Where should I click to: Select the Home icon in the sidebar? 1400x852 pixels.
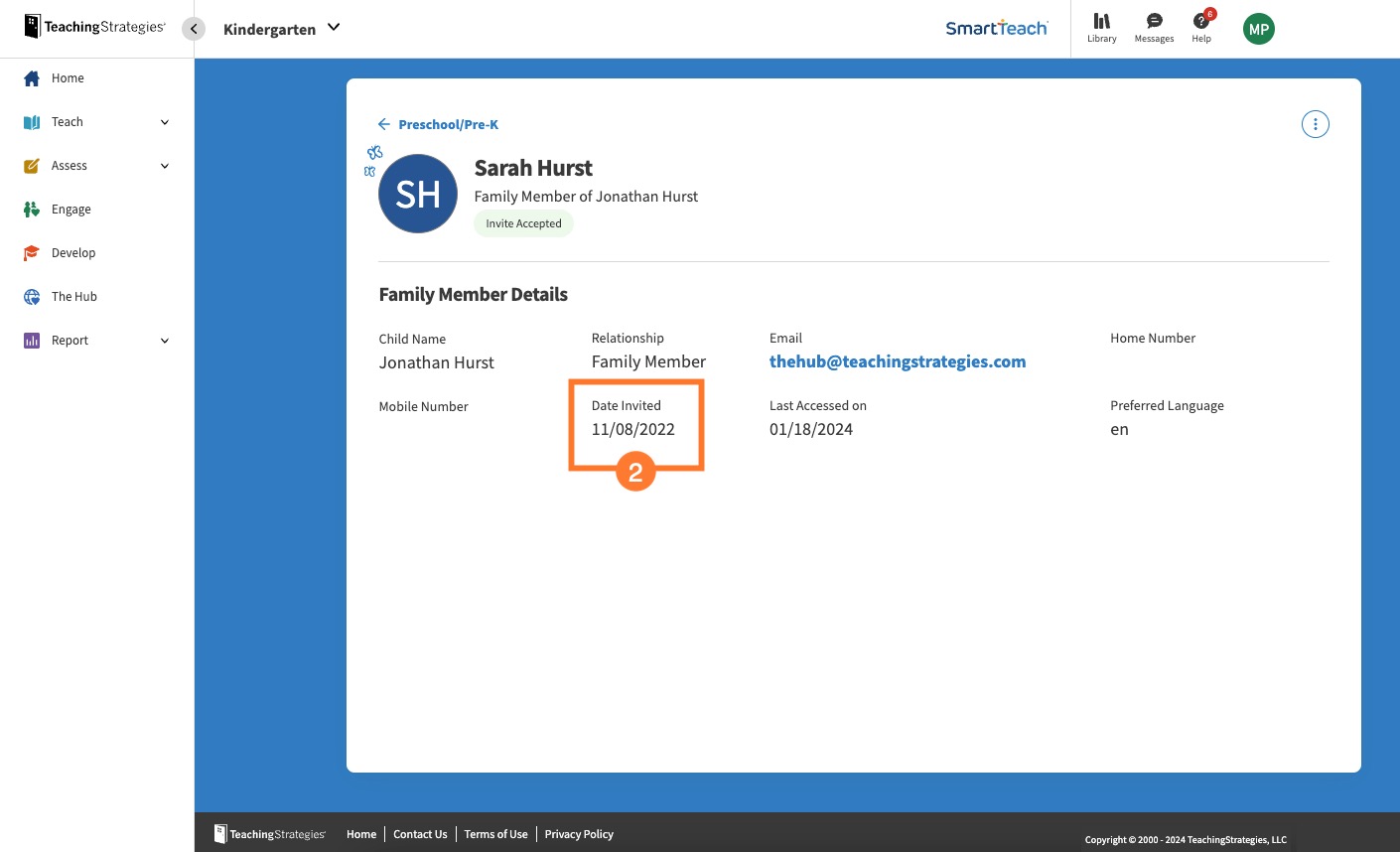pos(68,77)
